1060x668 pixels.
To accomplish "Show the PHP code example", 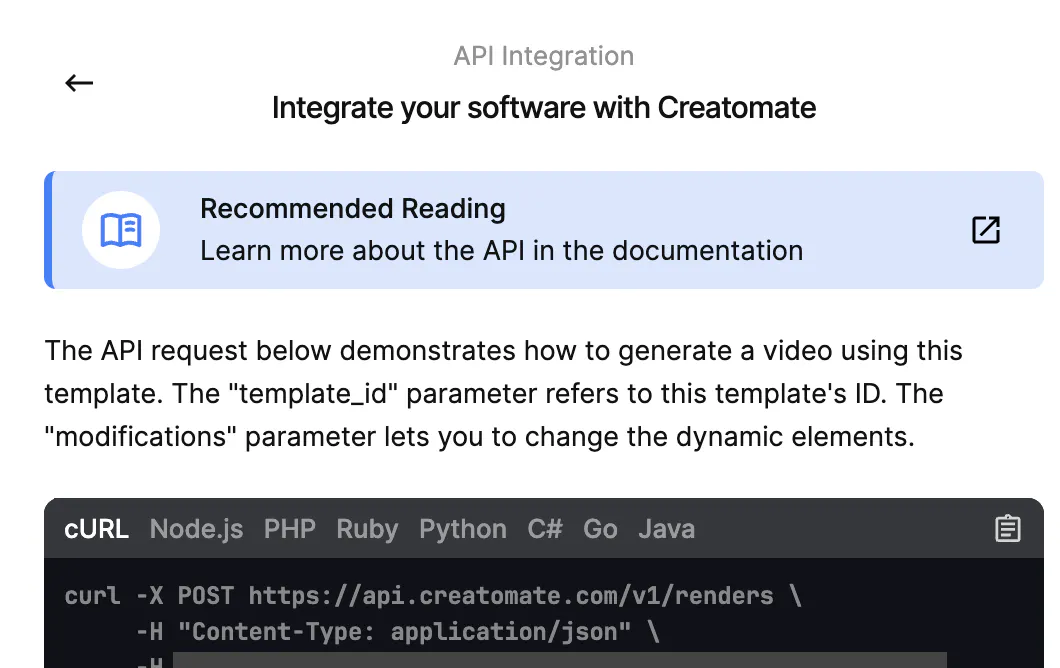I will (x=289, y=529).
